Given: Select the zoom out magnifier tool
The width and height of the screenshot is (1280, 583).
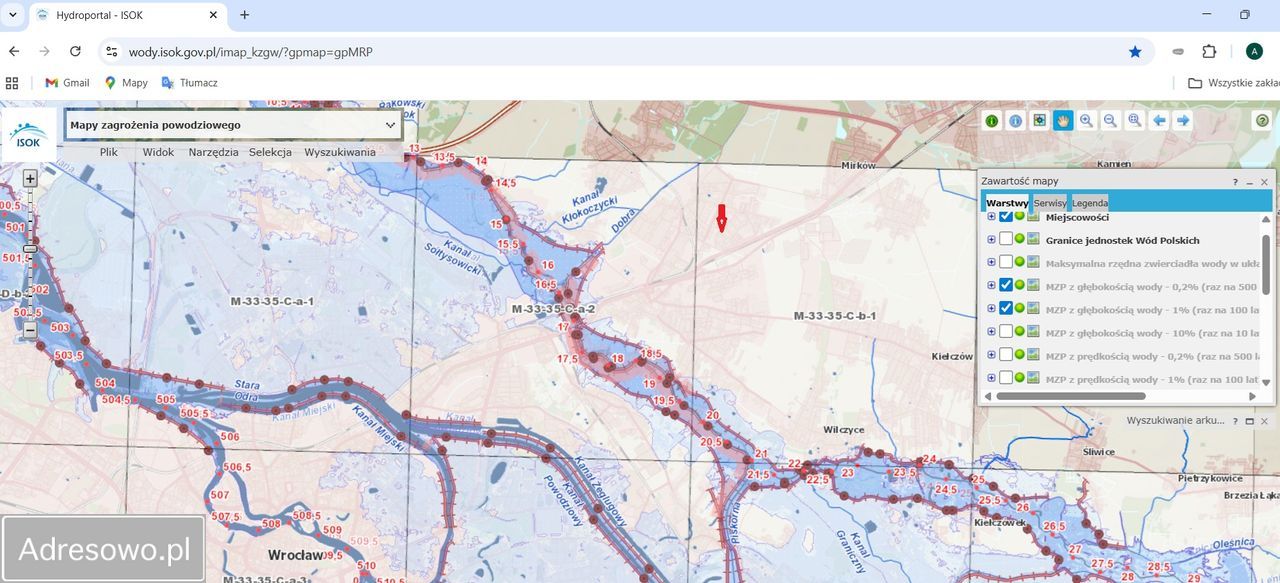Looking at the screenshot, I should click(x=1110, y=121).
